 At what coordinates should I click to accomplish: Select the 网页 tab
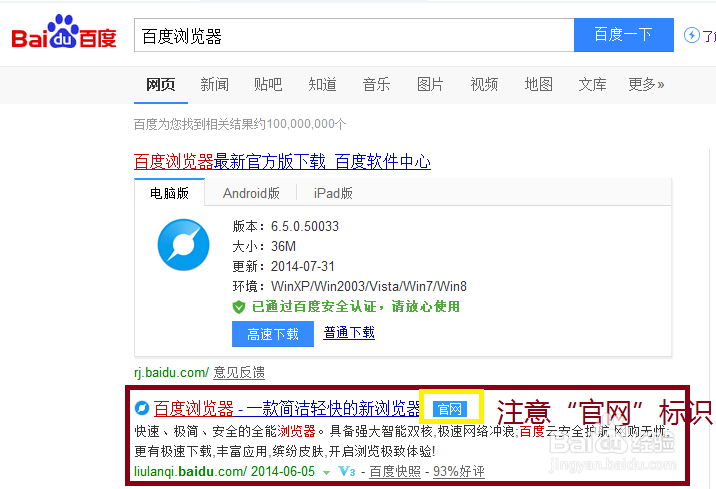click(161, 84)
